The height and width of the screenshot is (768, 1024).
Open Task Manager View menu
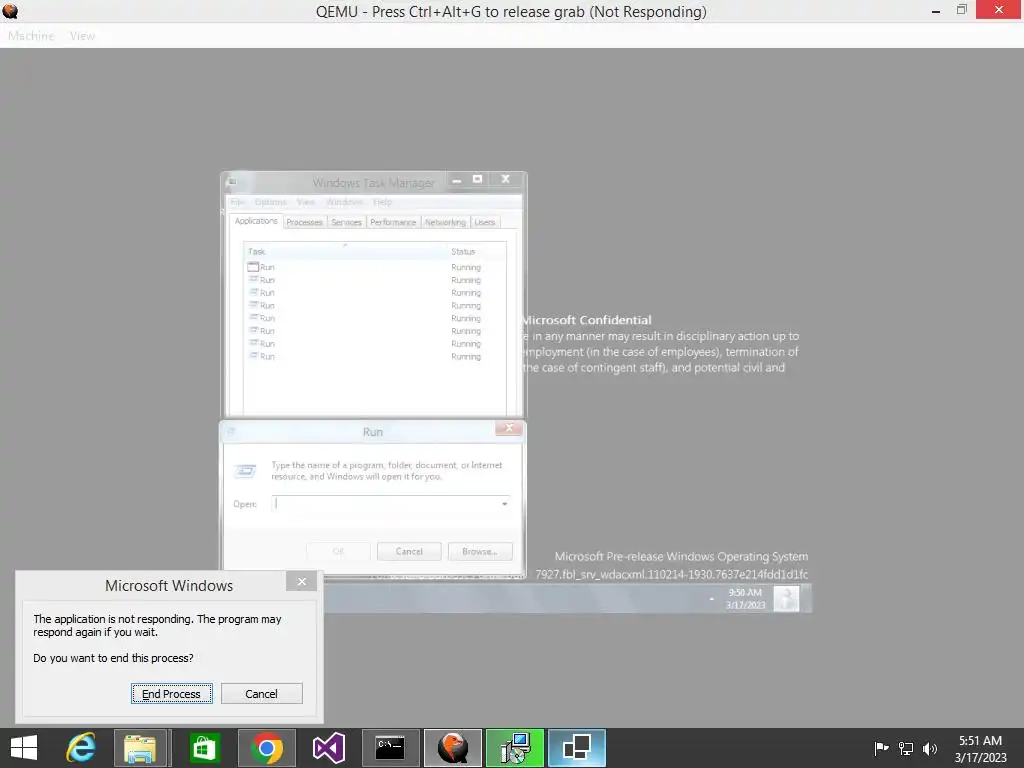(x=306, y=202)
